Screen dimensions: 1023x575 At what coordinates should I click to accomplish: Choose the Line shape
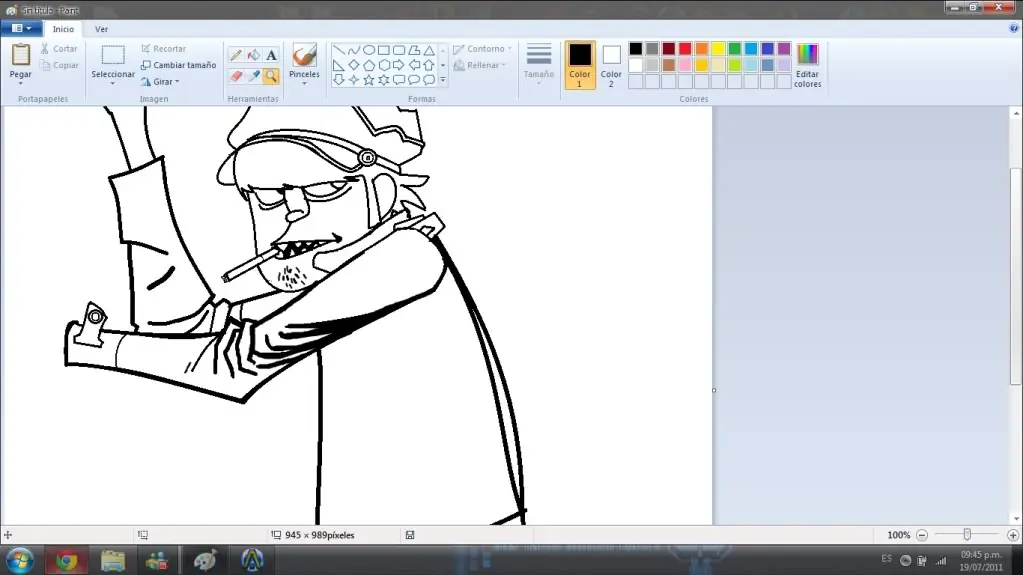[x=339, y=50]
